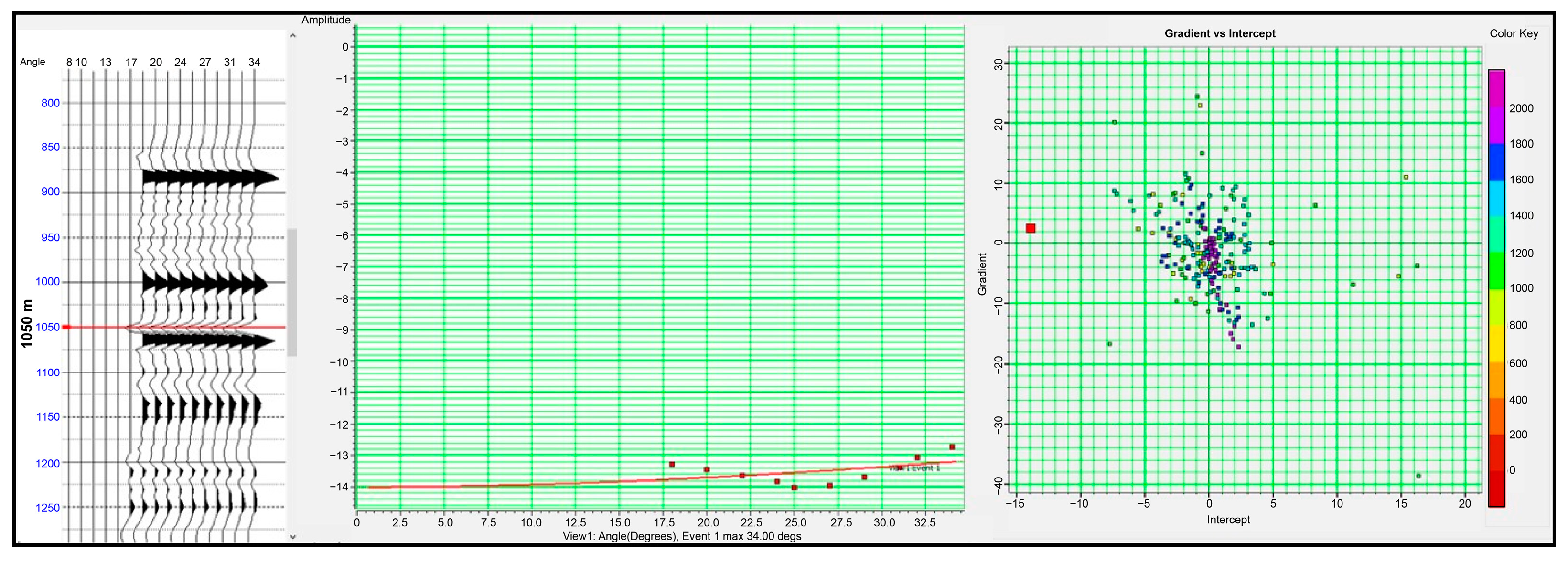1568x563 pixels.
Task: Click the 'Color Key' label
Action: (x=1513, y=33)
